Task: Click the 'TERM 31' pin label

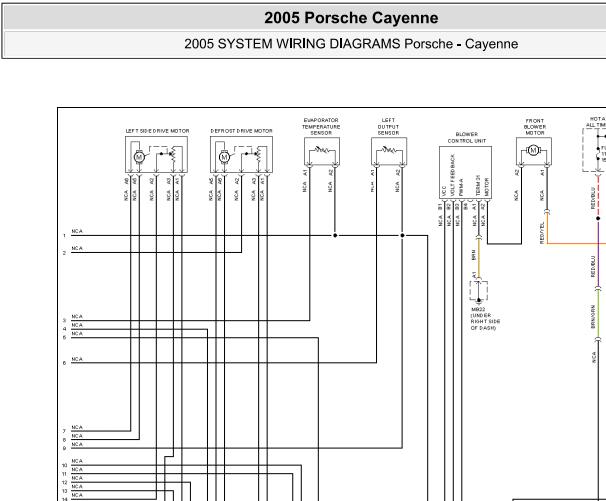Action: [x=478, y=186]
